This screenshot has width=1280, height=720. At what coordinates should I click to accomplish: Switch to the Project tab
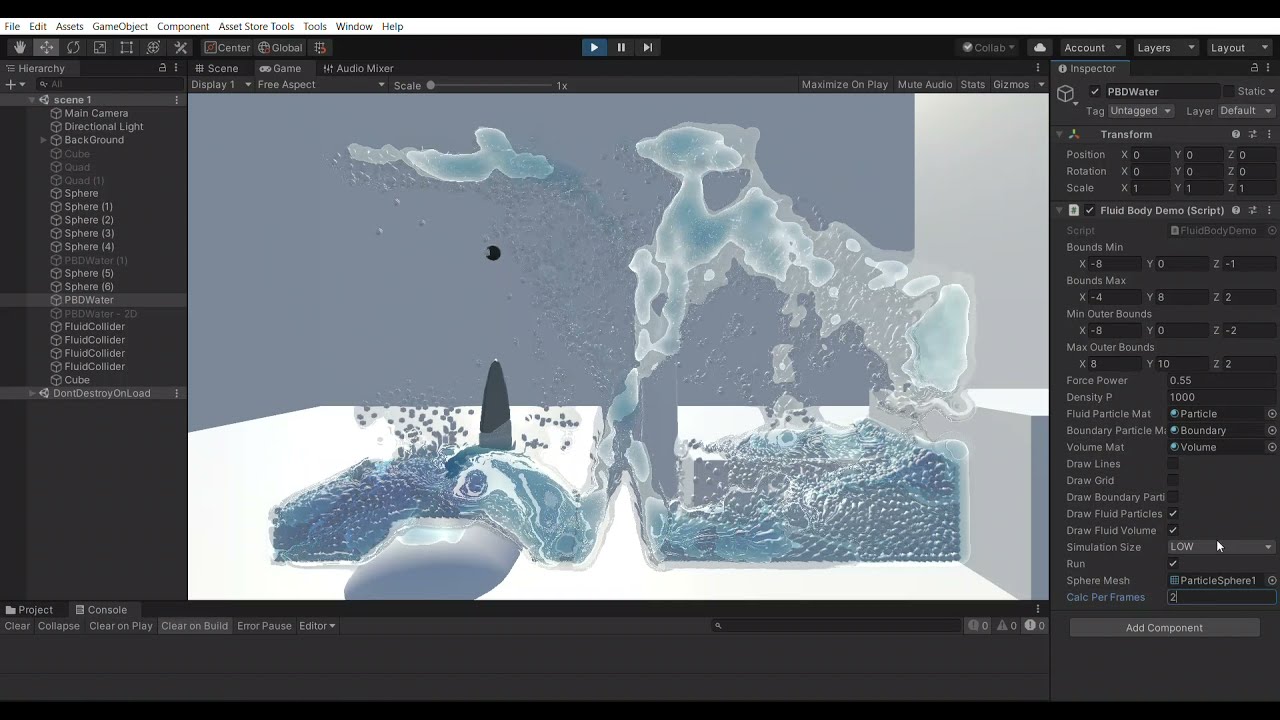click(x=29, y=610)
